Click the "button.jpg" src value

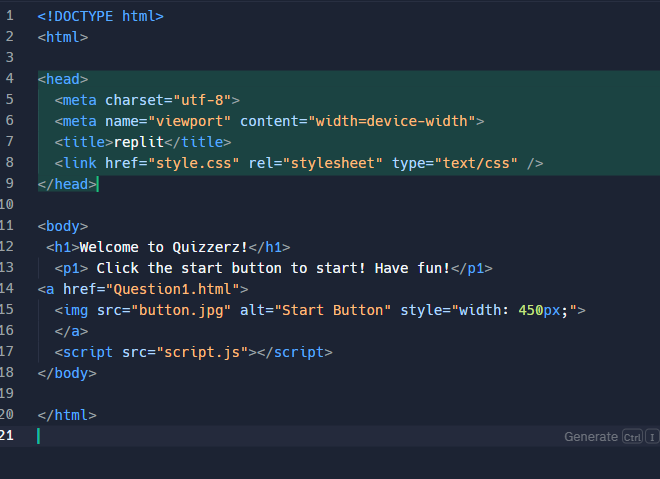click(x=181, y=310)
